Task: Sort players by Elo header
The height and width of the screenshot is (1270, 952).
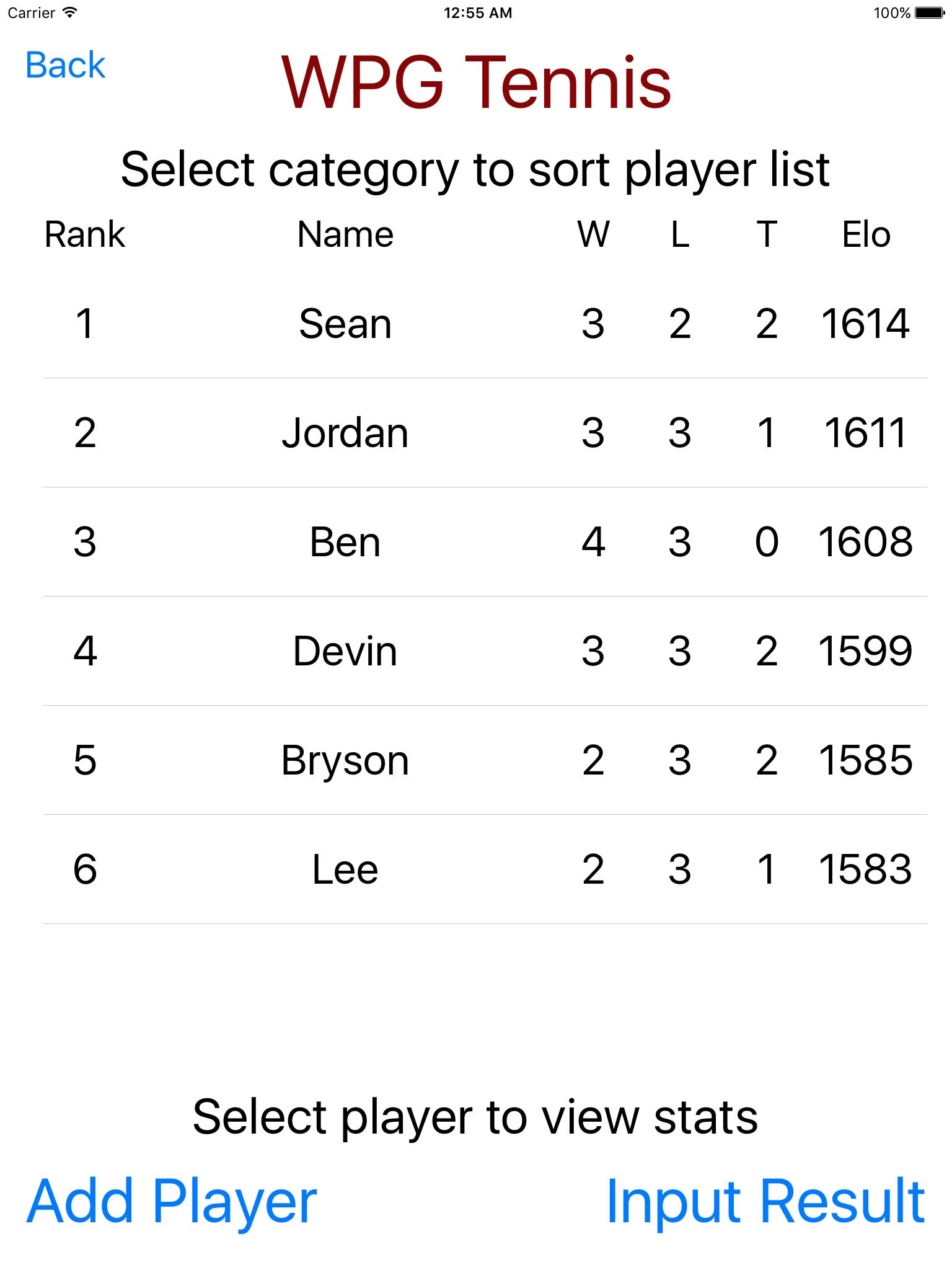Action: [x=866, y=234]
